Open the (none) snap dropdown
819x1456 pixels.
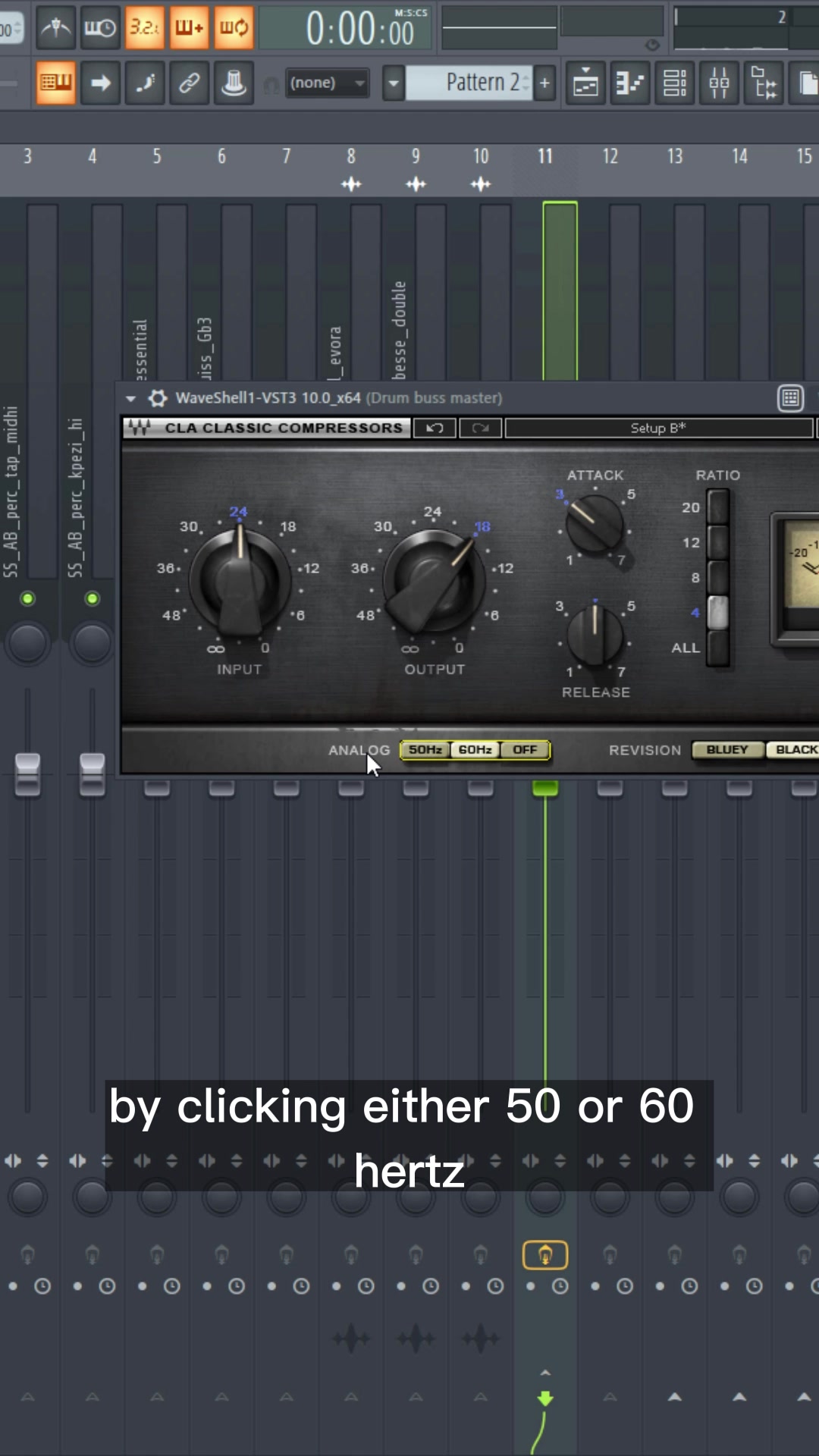tap(328, 83)
